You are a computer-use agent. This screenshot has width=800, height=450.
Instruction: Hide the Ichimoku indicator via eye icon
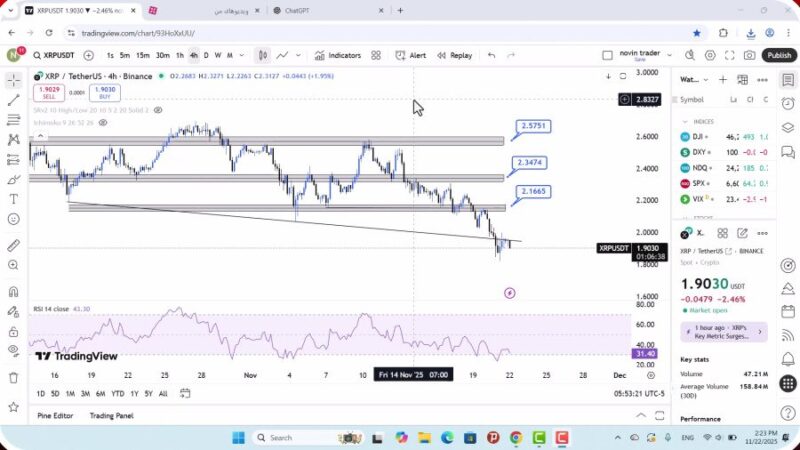tap(104, 122)
